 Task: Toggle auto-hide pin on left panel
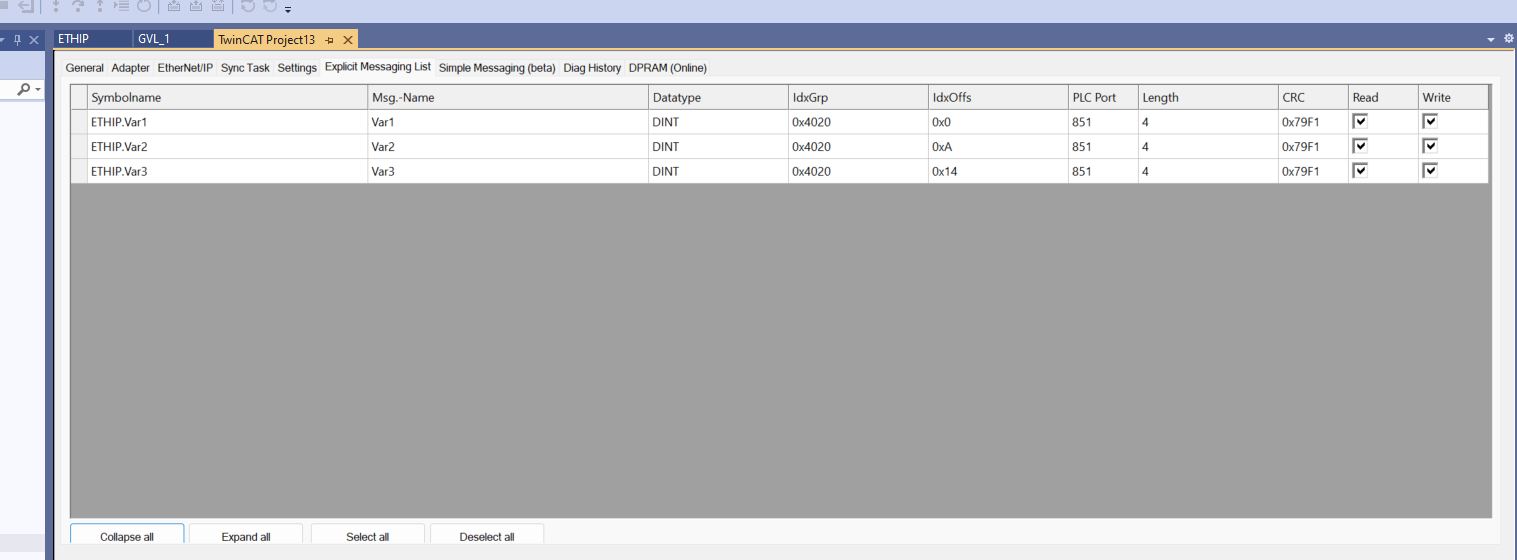click(x=17, y=40)
